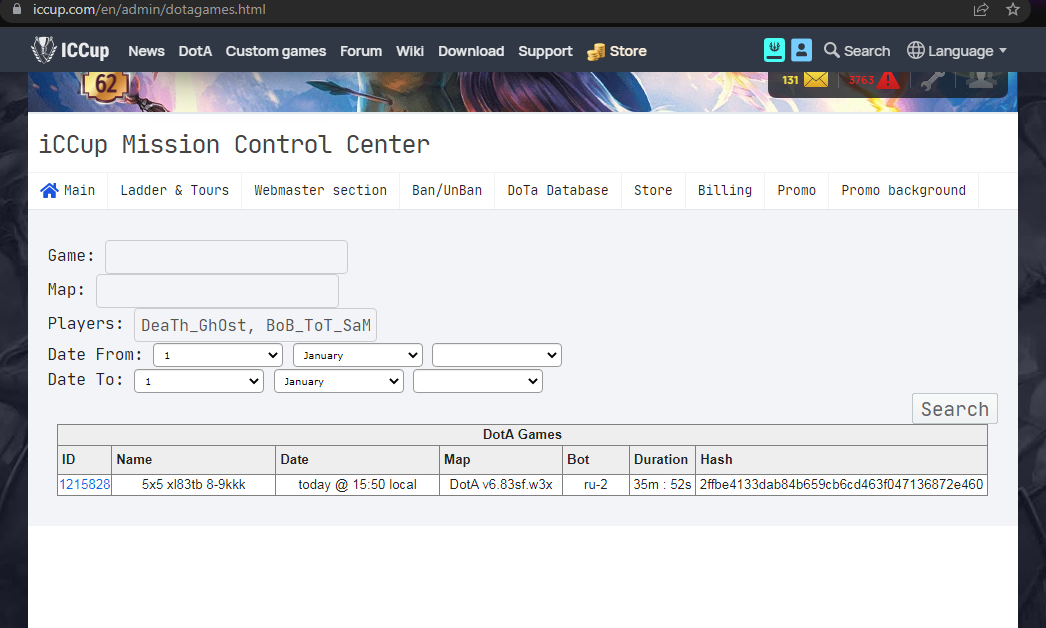Image resolution: width=1046 pixels, height=628 pixels.
Task: Click the Hash column header
Action: [841, 460]
